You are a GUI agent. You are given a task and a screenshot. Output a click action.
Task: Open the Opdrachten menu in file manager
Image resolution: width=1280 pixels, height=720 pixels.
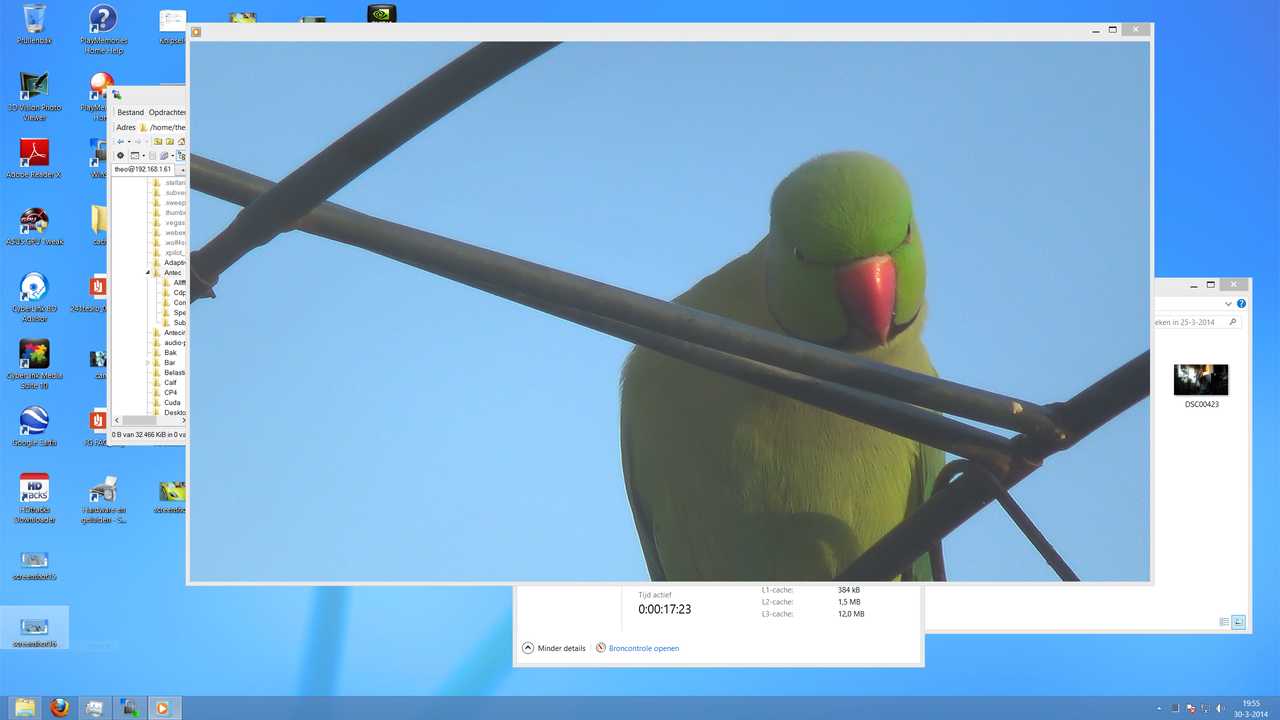[166, 113]
